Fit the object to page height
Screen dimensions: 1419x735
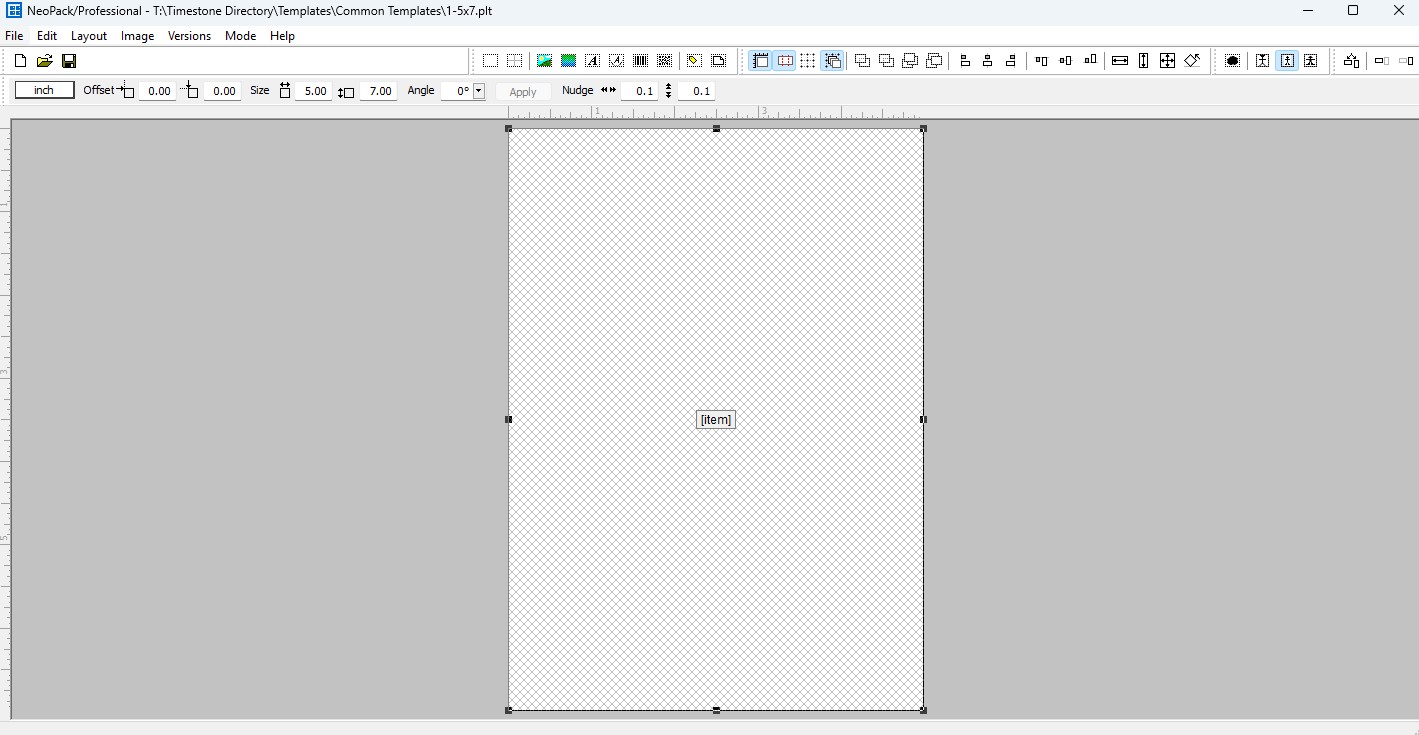coord(1144,61)
